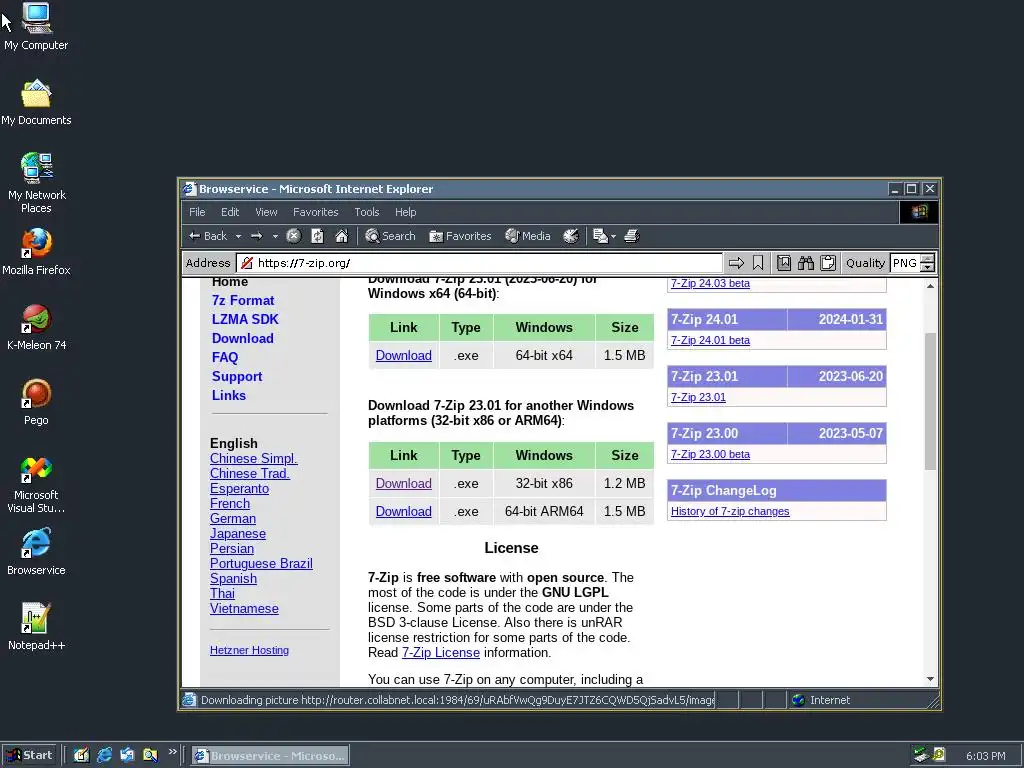Viewport: 1024px width, 768px height.
Task: Open the 7-Zip 24.01 beta link
Action: point(710,340)
